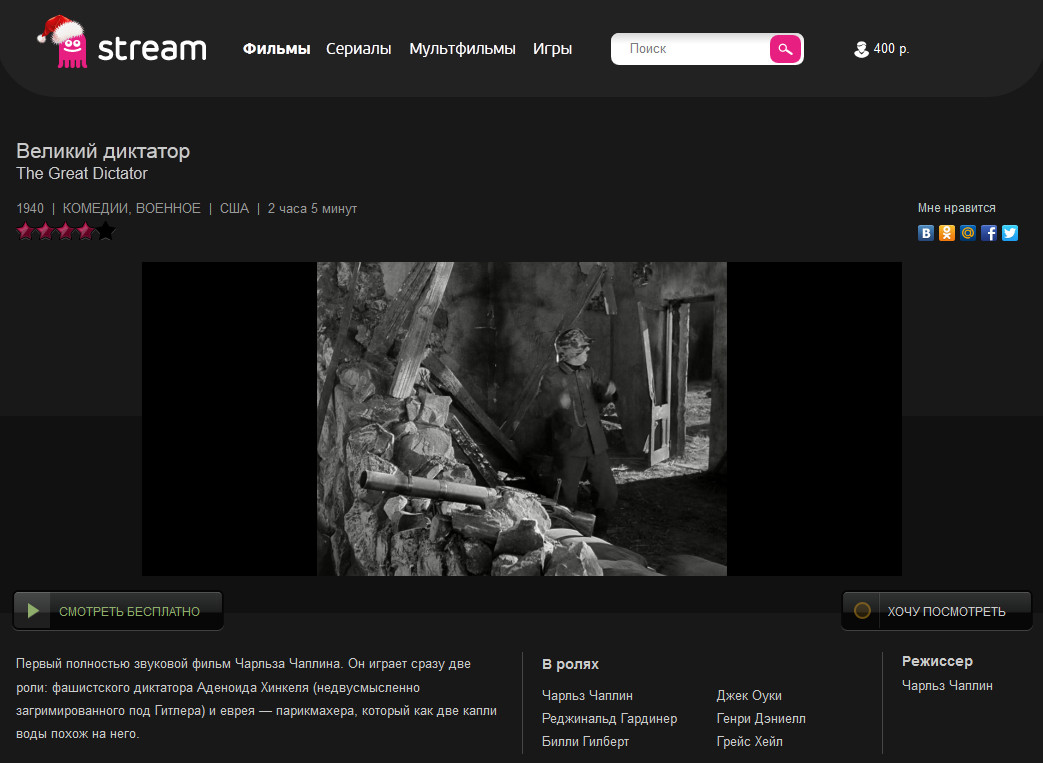This screenshot has width=1043, height=763.
Task: Go home via the Stream logo
Action: (122, 45)
